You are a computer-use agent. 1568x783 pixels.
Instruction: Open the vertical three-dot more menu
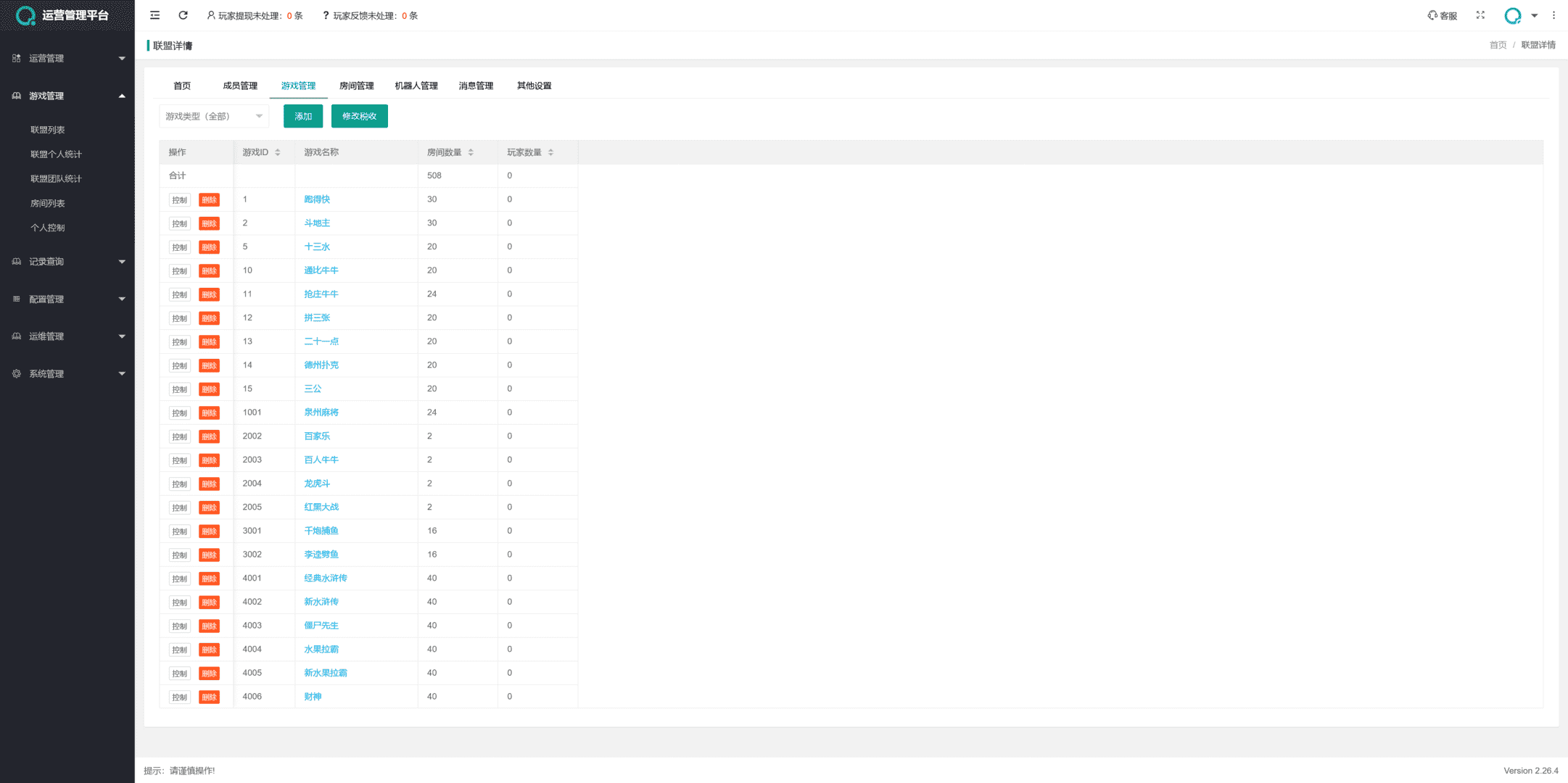pos(1553,15)
